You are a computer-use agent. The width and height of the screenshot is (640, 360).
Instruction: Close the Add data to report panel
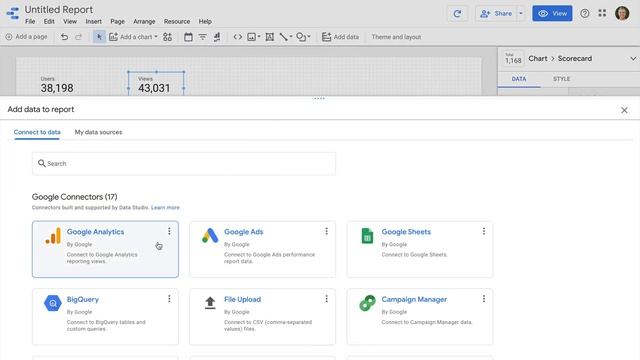[x=624, y=110]
